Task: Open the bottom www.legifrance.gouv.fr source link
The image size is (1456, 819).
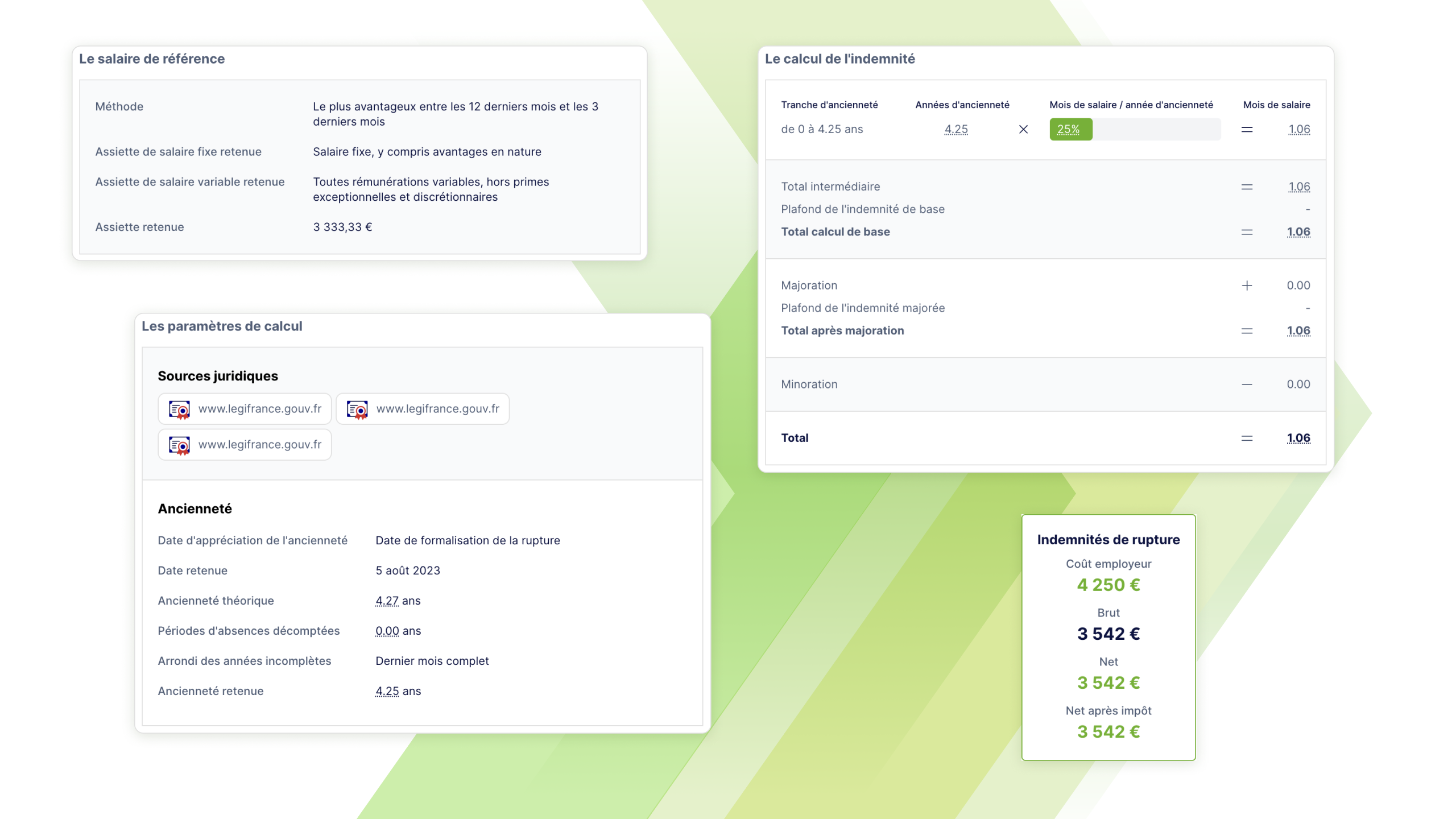Action: (260, 445)
